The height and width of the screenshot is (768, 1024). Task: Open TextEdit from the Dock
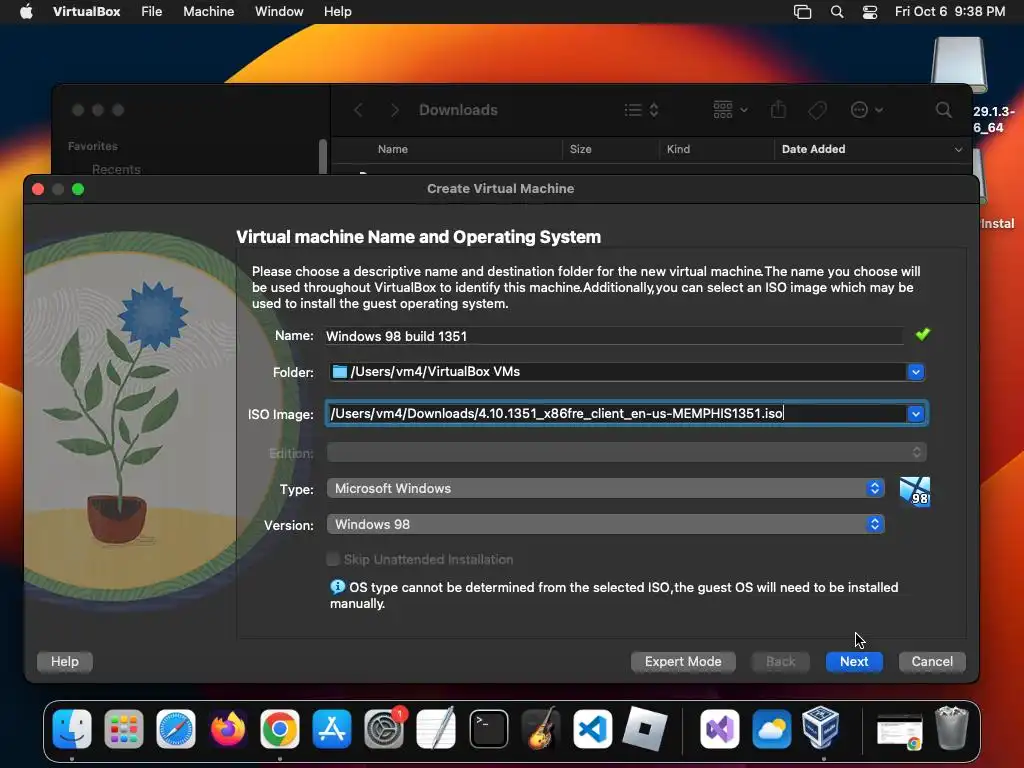436,729
